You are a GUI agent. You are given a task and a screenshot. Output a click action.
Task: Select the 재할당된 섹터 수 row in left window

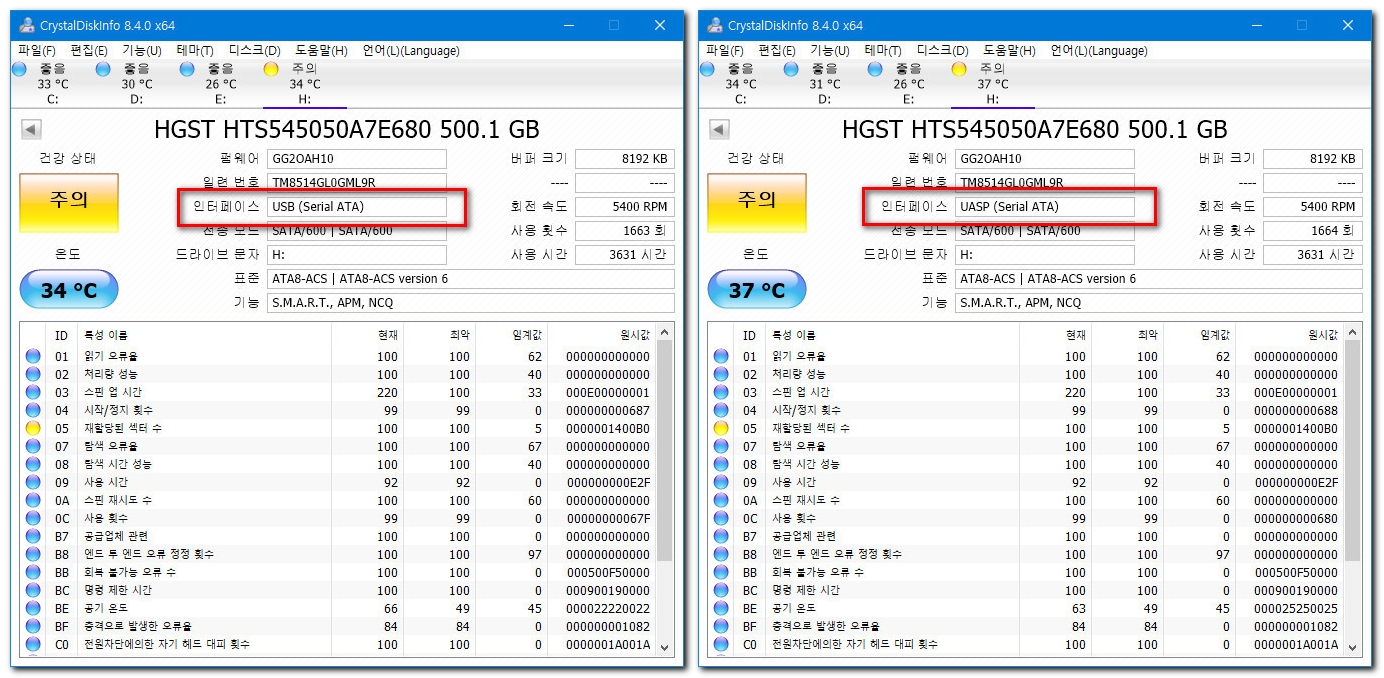[338, 428]
